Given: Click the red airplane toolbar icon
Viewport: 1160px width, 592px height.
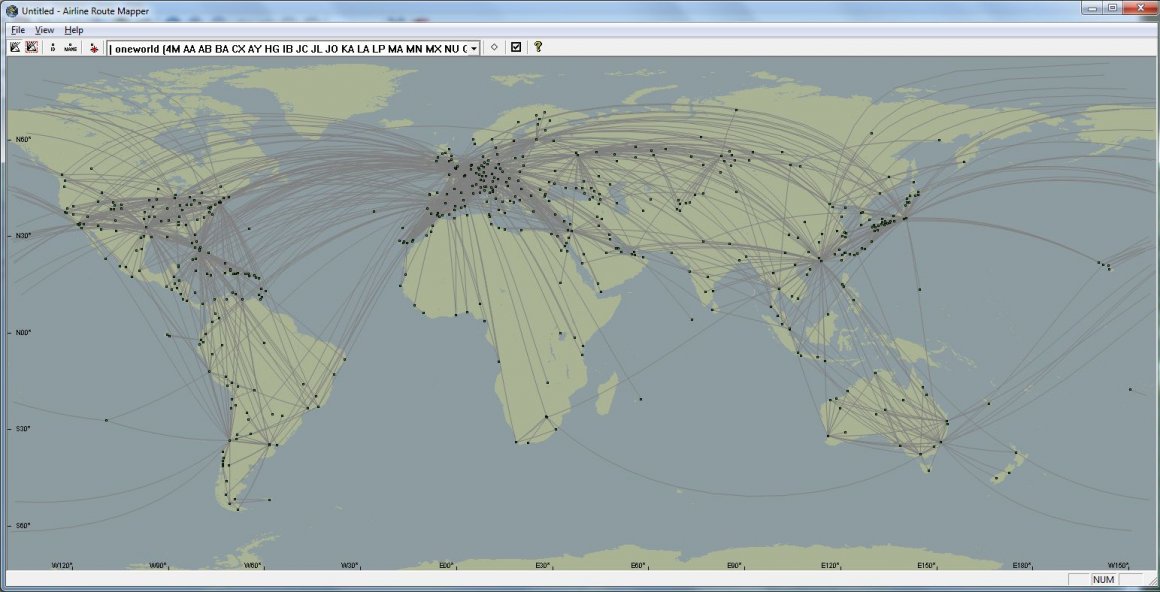Looking at the screenshot, I should [x=94, y=47].
